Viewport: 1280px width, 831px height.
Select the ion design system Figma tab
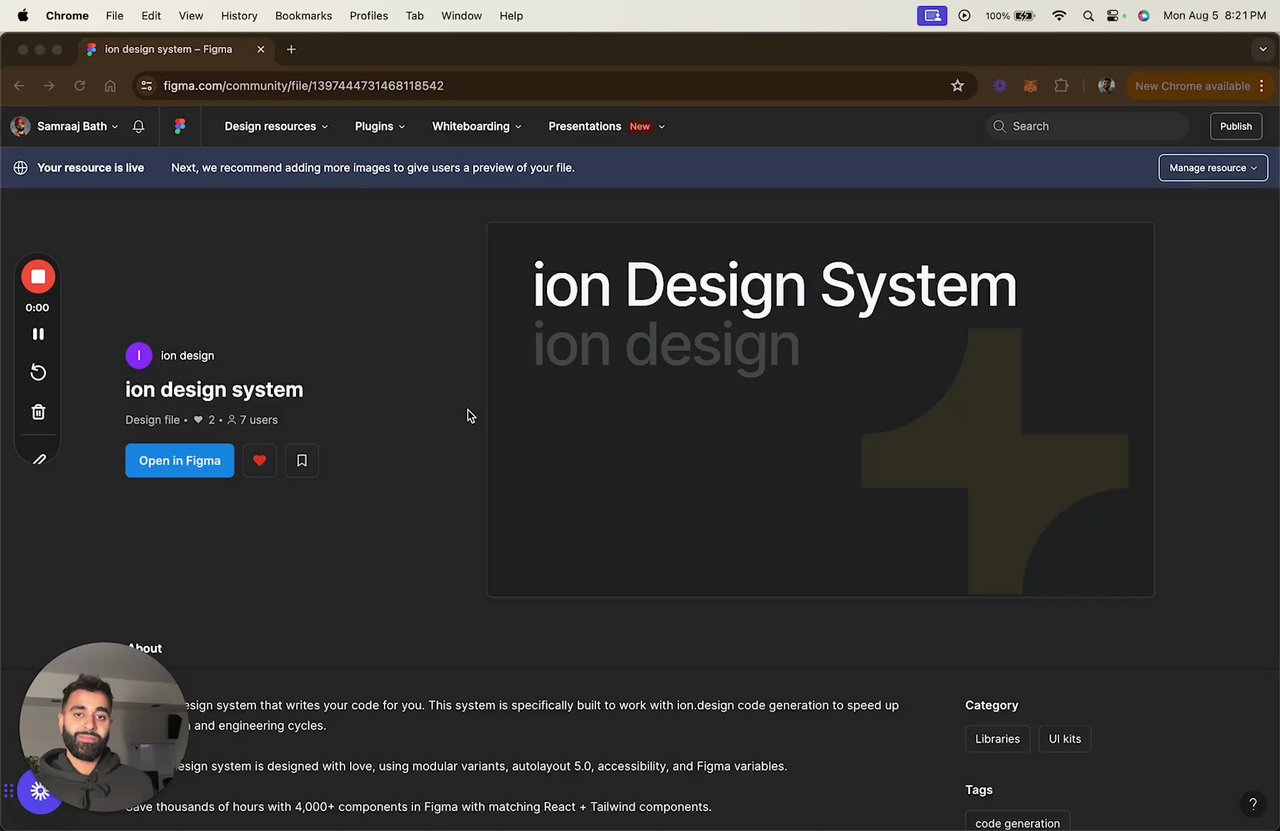pos(176,49)
